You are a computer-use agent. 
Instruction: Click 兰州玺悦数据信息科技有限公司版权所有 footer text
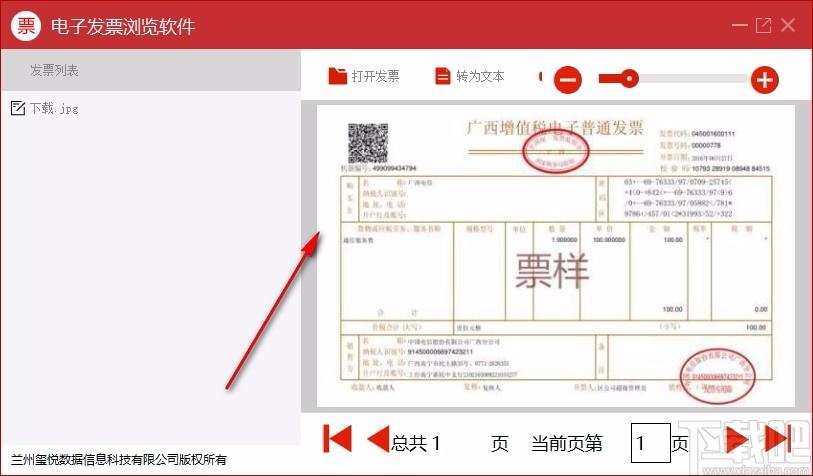coord(119,459)
